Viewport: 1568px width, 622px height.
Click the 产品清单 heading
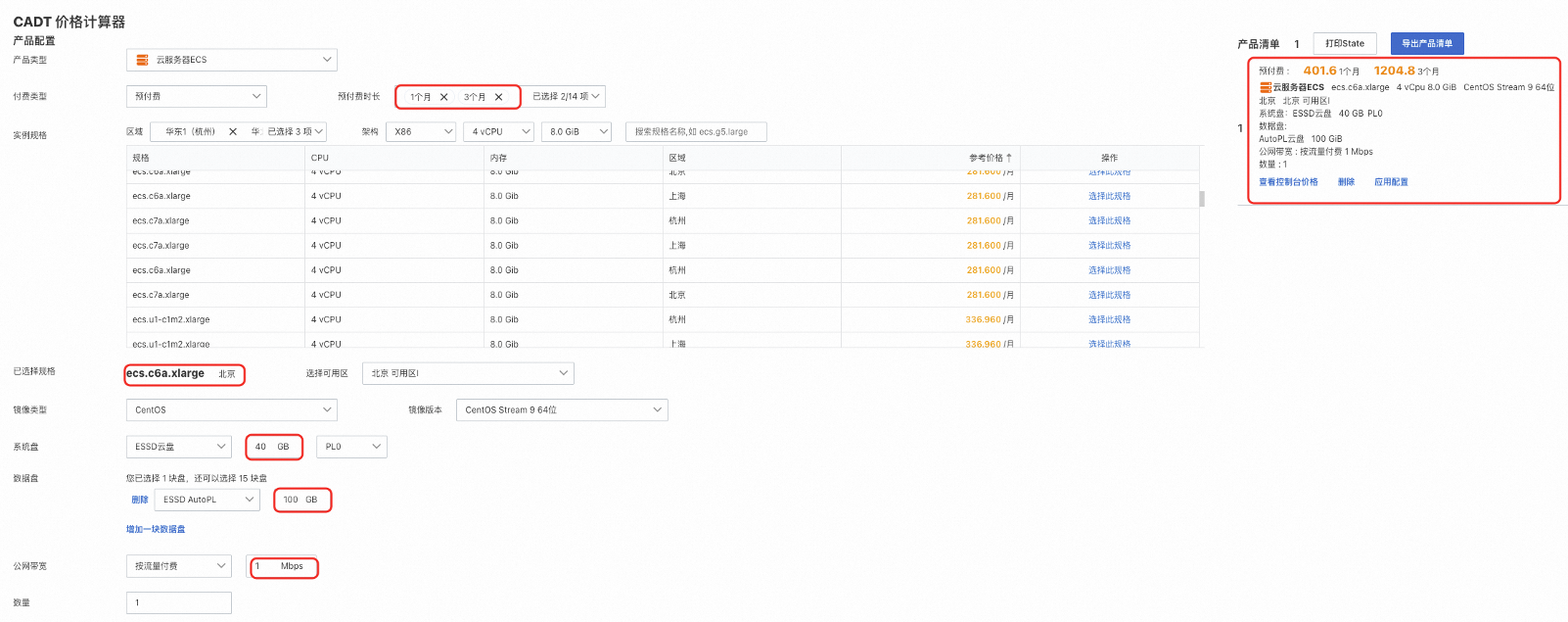point(1258,44)
